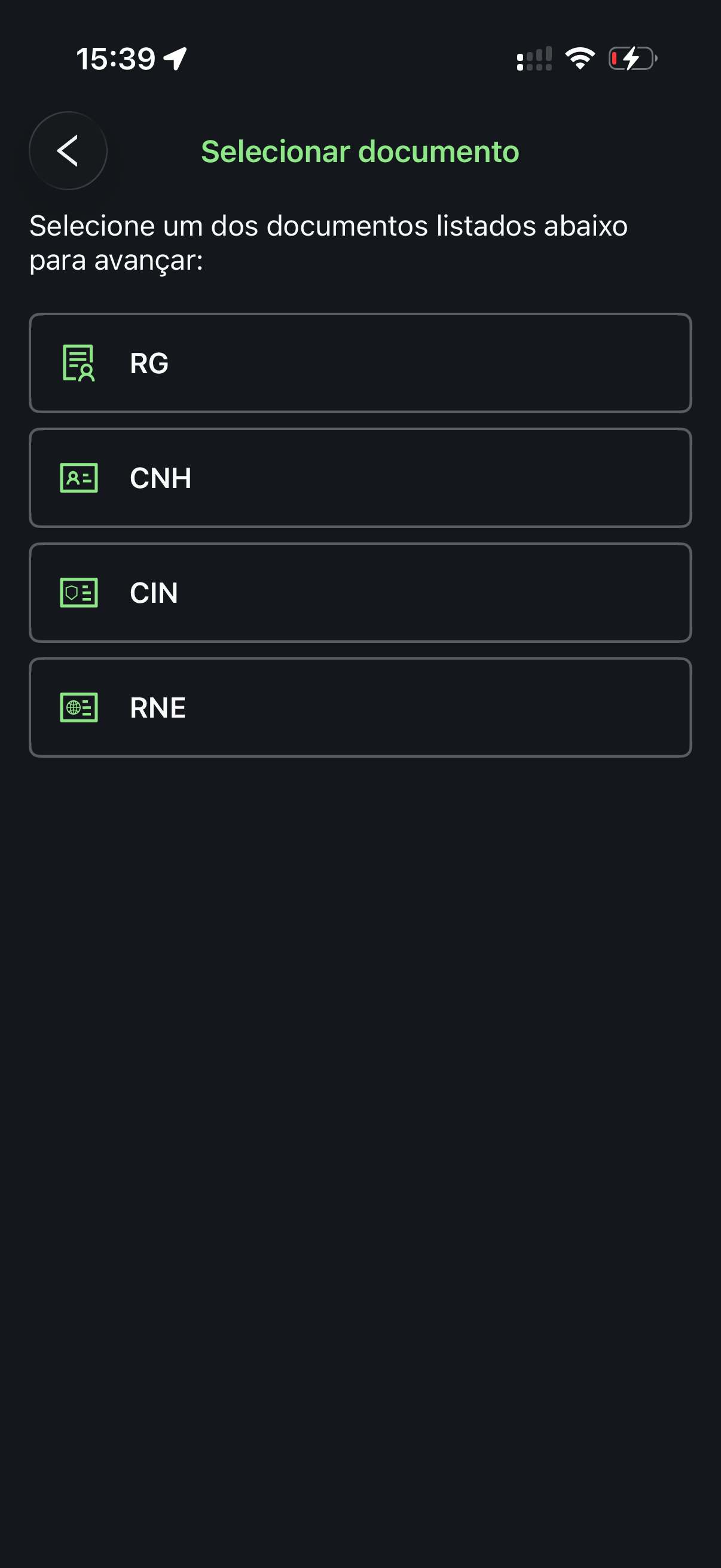Tap the 'CIN' text label
This screenshot has height=1568, width=721.
[x=154, y=593]
